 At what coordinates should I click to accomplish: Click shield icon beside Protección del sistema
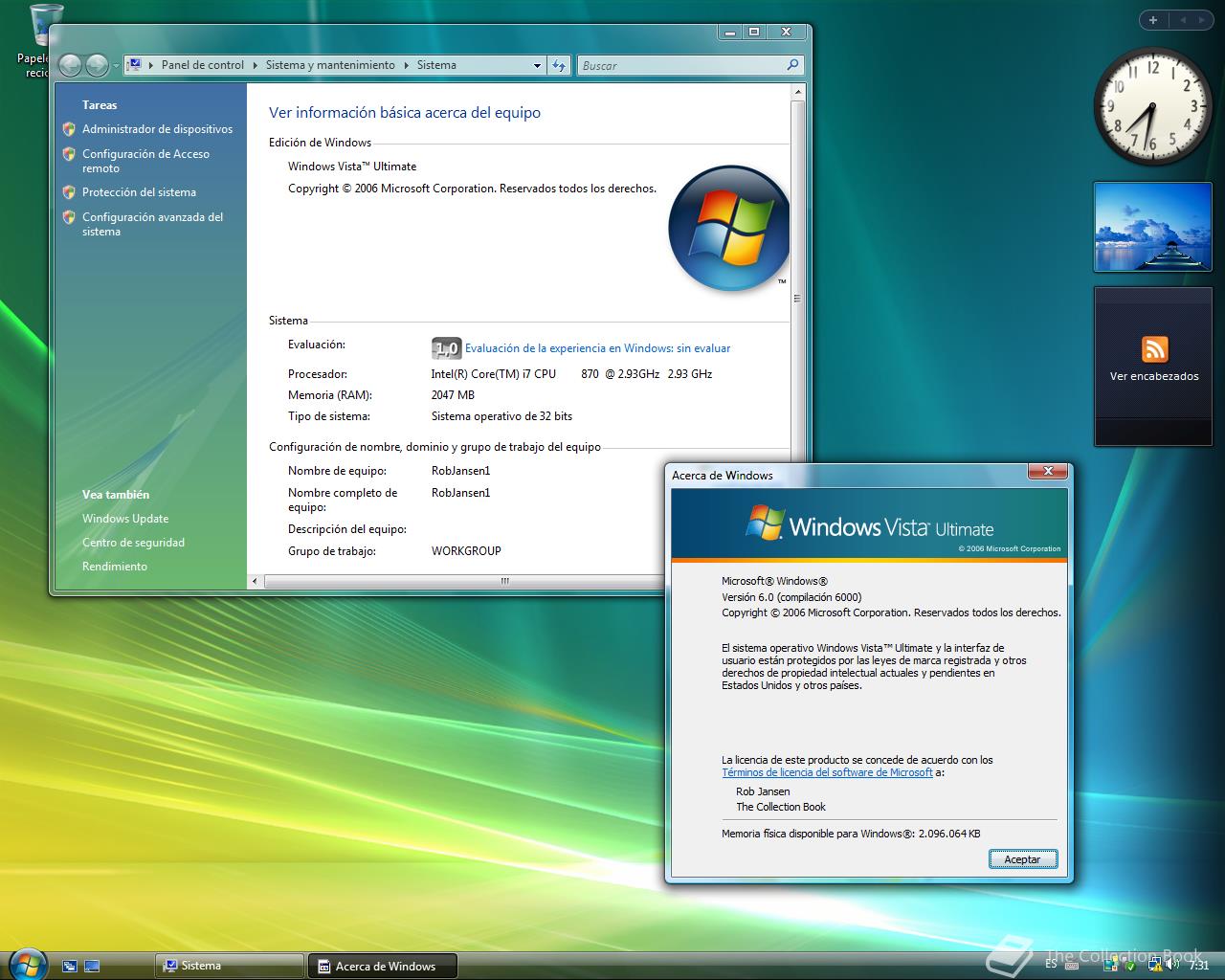point(69,192)
